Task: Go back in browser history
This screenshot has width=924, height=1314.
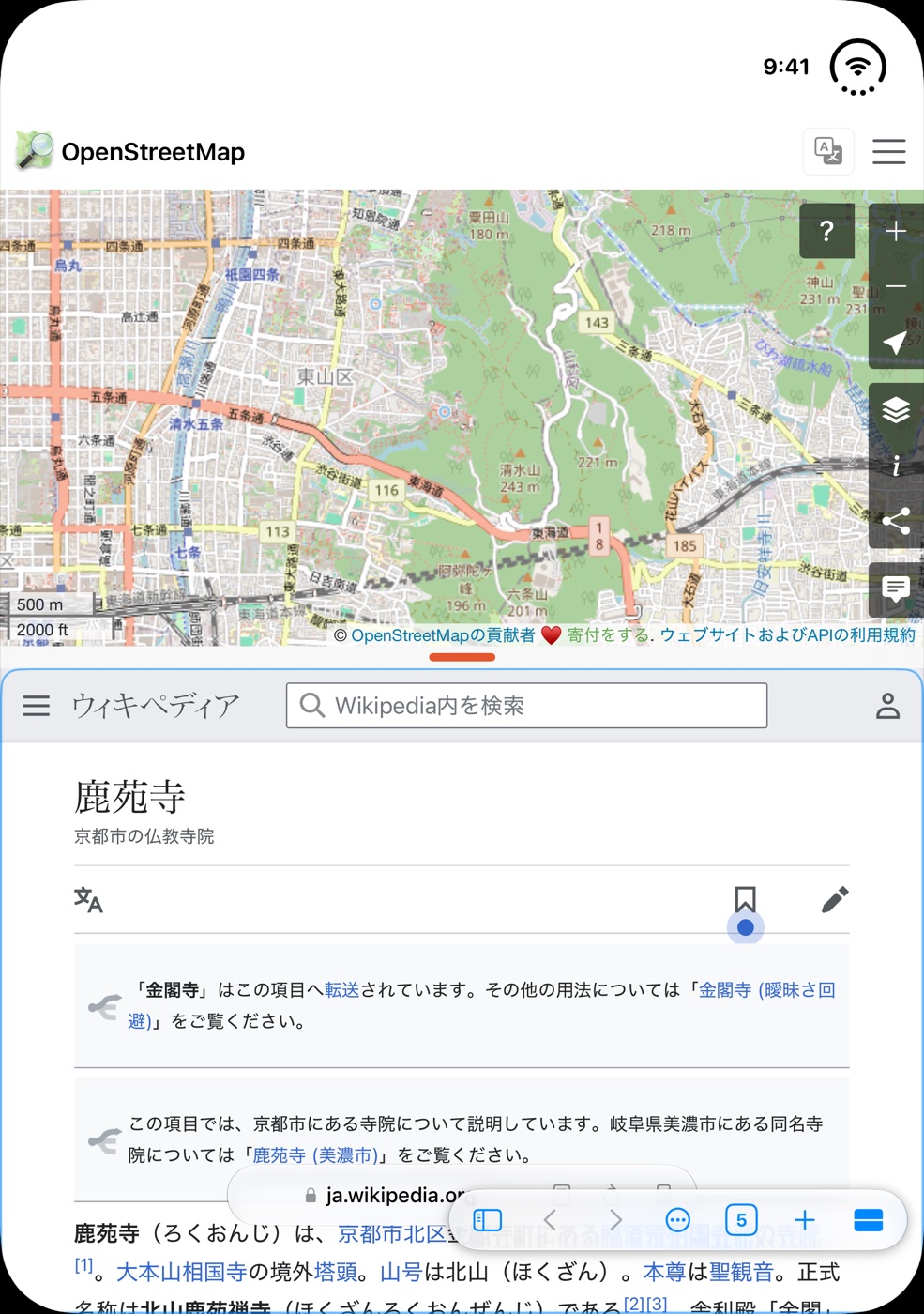Action: pos(551,1220)
